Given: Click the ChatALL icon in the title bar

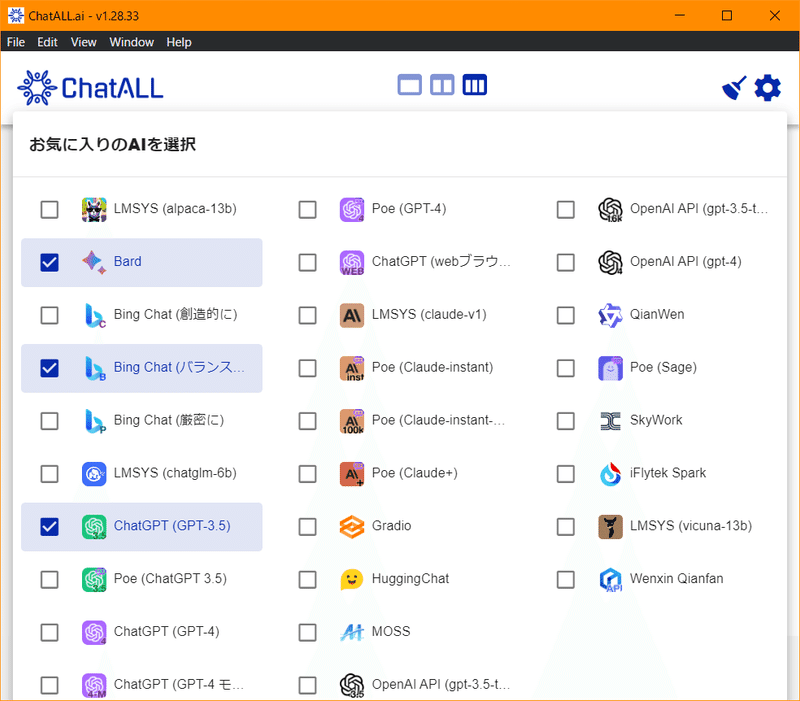Looking at the screenshot, I should (x=14, y=15).
